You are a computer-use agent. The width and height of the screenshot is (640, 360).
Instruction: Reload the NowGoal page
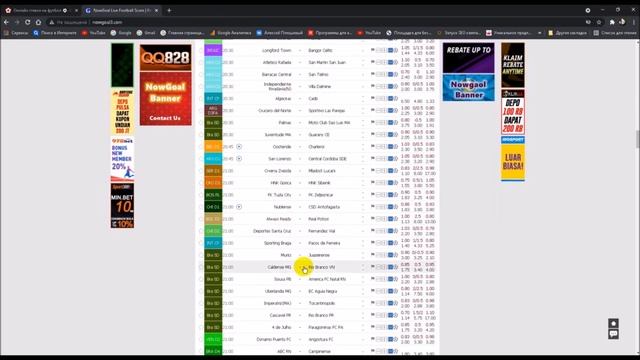tap(27, 22)
